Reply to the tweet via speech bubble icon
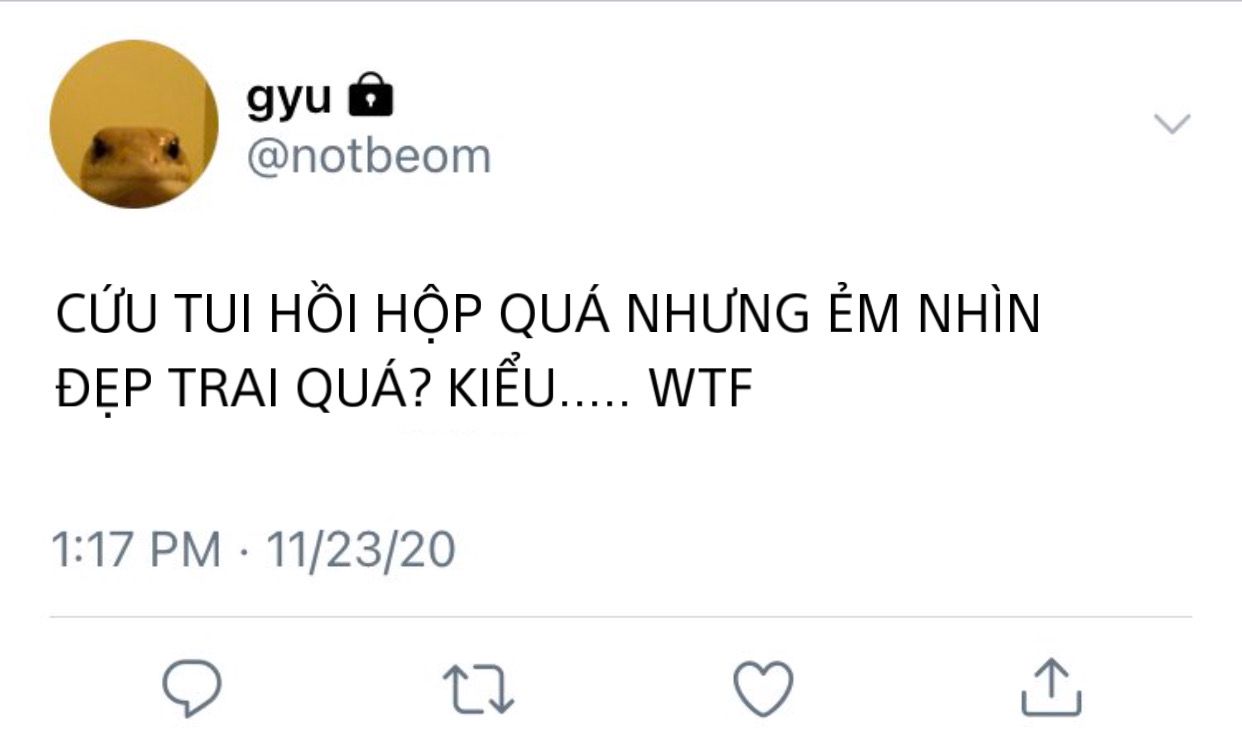The height and width of the screenshot is (750, 1242). click(x=191, y=687)
